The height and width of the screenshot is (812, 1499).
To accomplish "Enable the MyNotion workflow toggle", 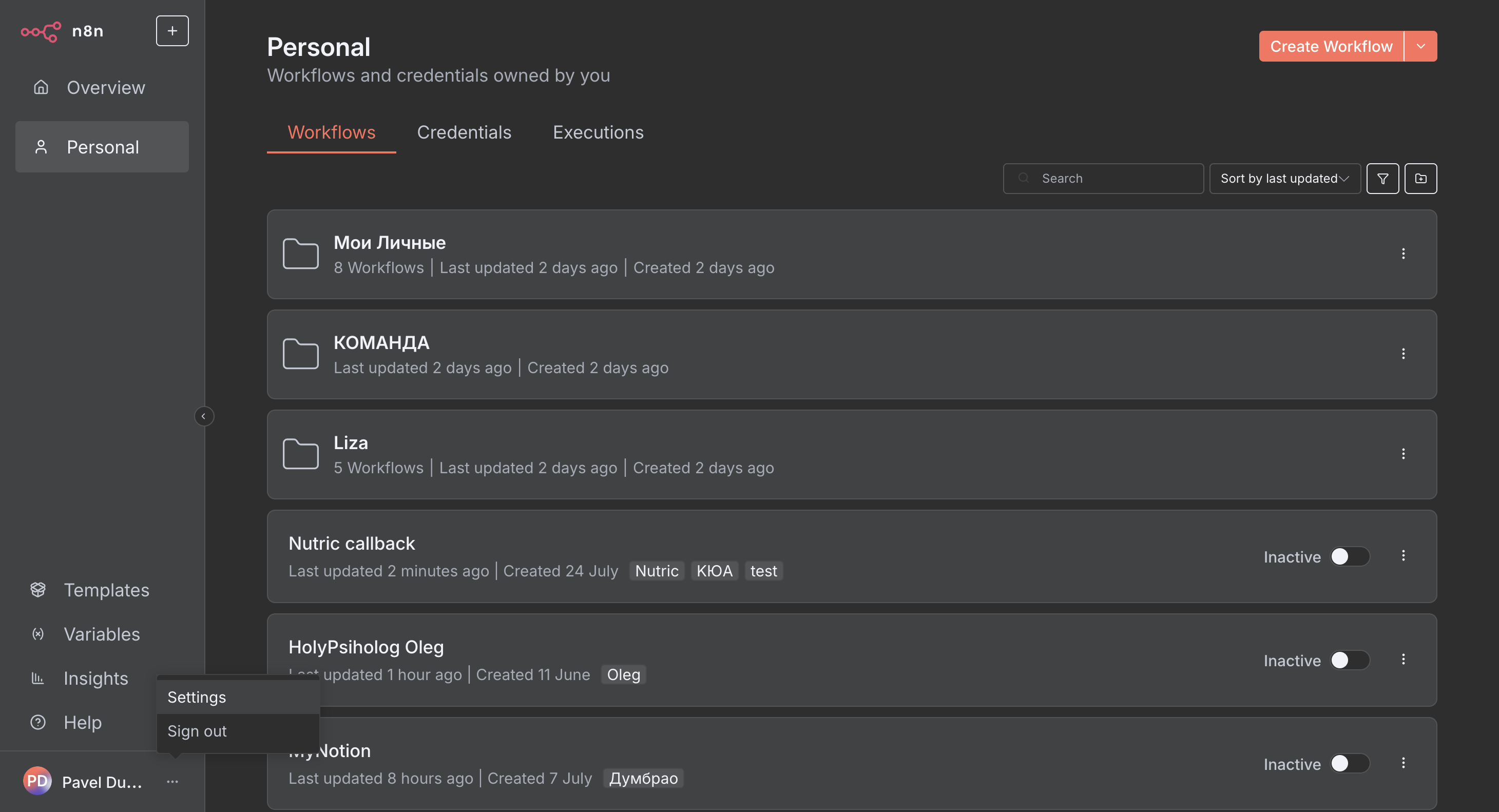I will (x=1350, y=764).
